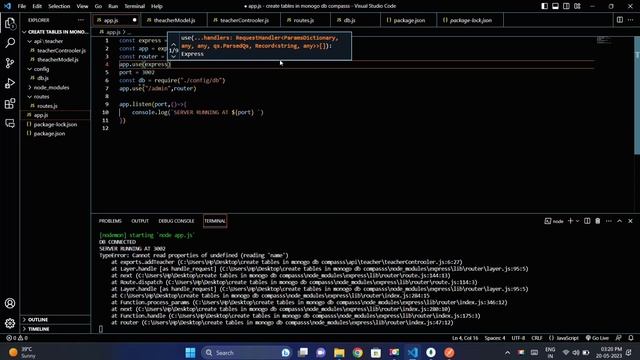Open the Manage gear icon

point(10,323)
